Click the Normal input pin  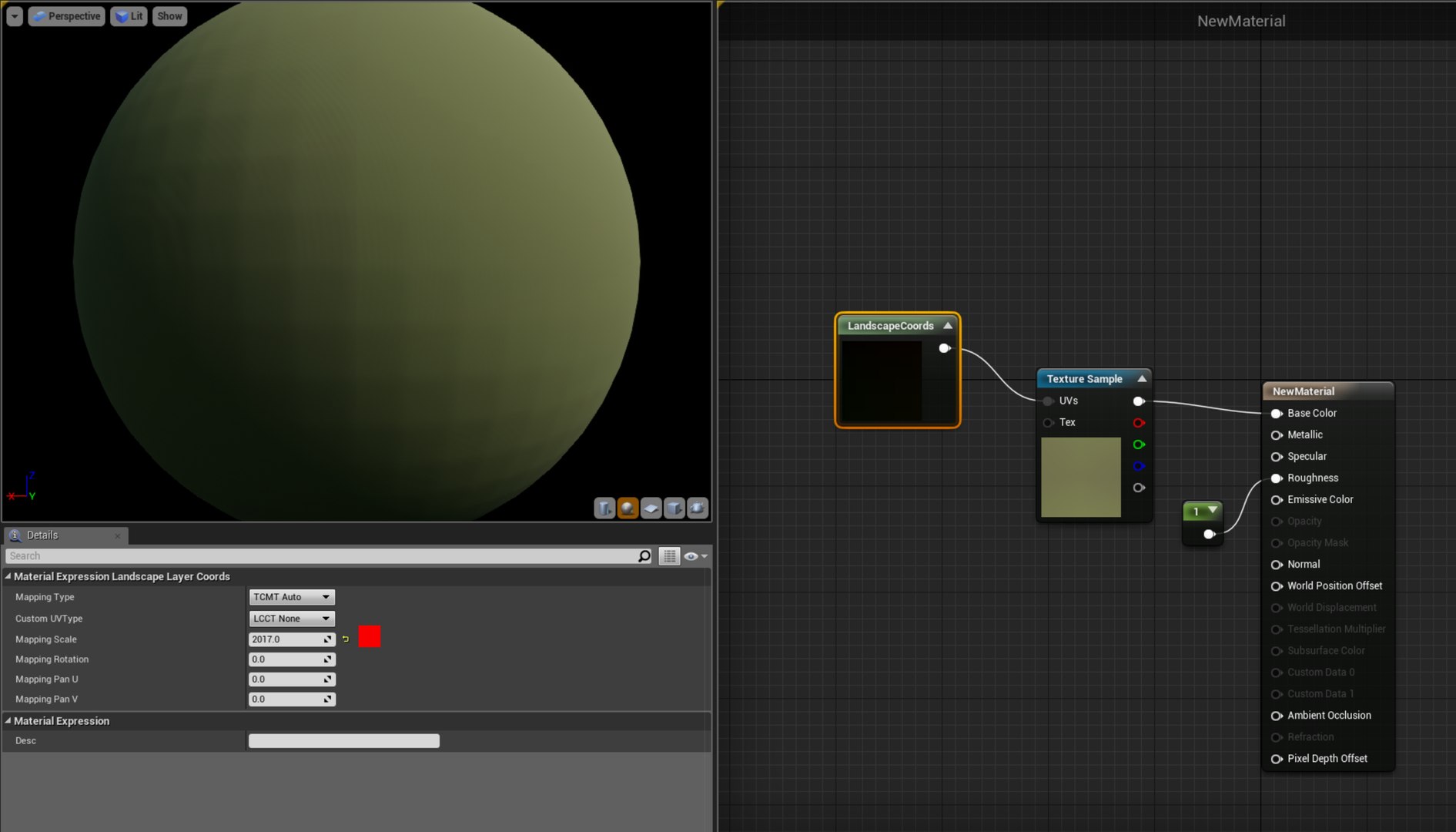pyautogui.click(x=1277, y=564)
